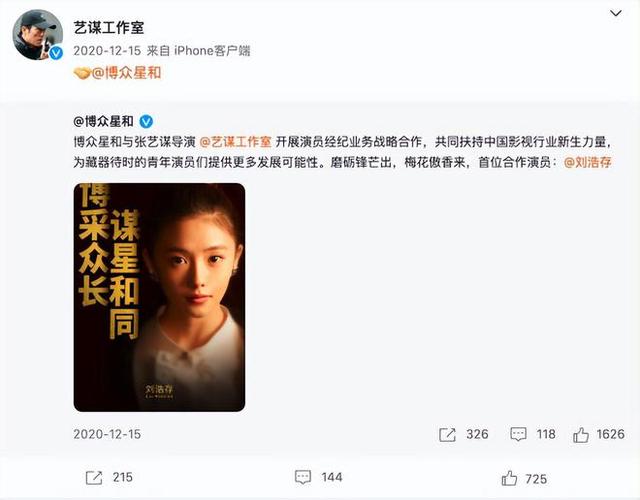Click the quoted post body text
The width and height of the screenshot is (640, 500).
(x=342, y=152)
